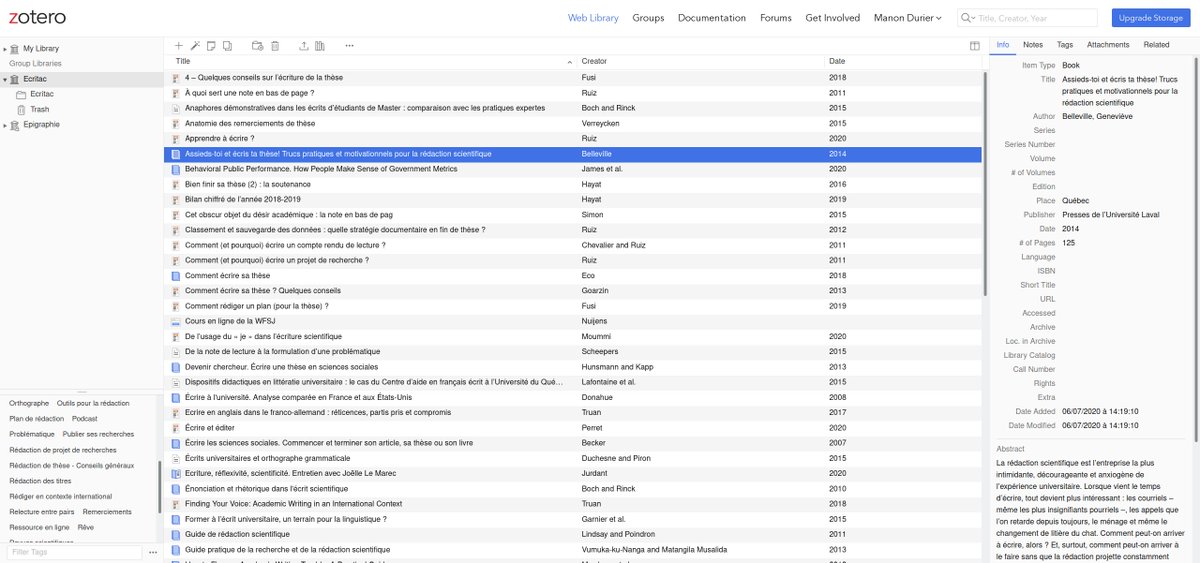
Task: Expand the Epigraphie library tree
Action: pyautogui.click(x=5, y=125)
